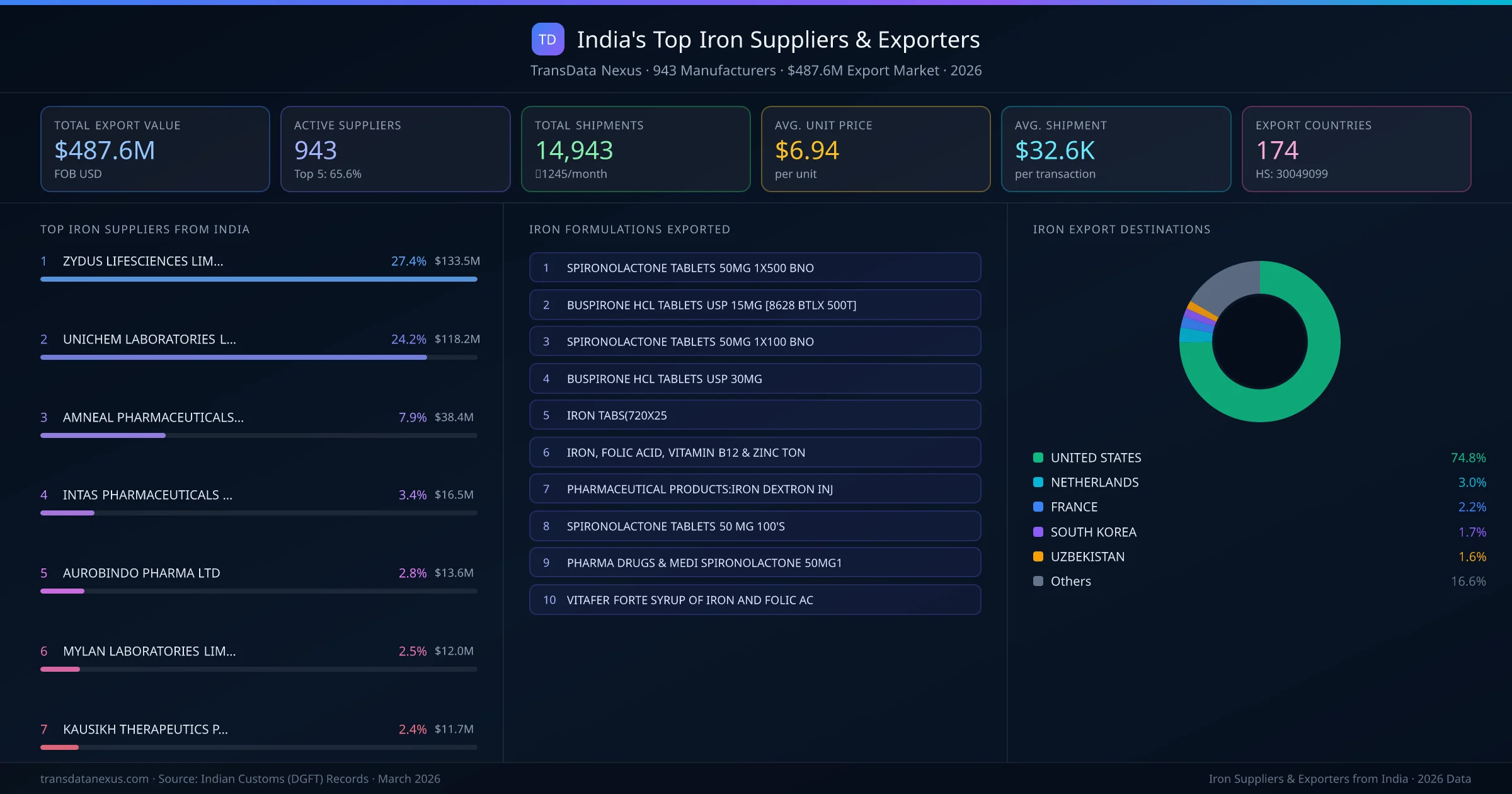
Task: Switch to the IRON FORMULATIONS EXPORTED section
Action: [630, 229]
